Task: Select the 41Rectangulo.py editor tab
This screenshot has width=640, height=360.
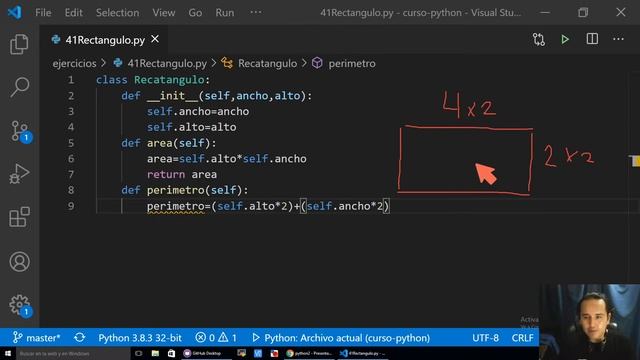Action: pyautogui.click(x=105, y=40)
